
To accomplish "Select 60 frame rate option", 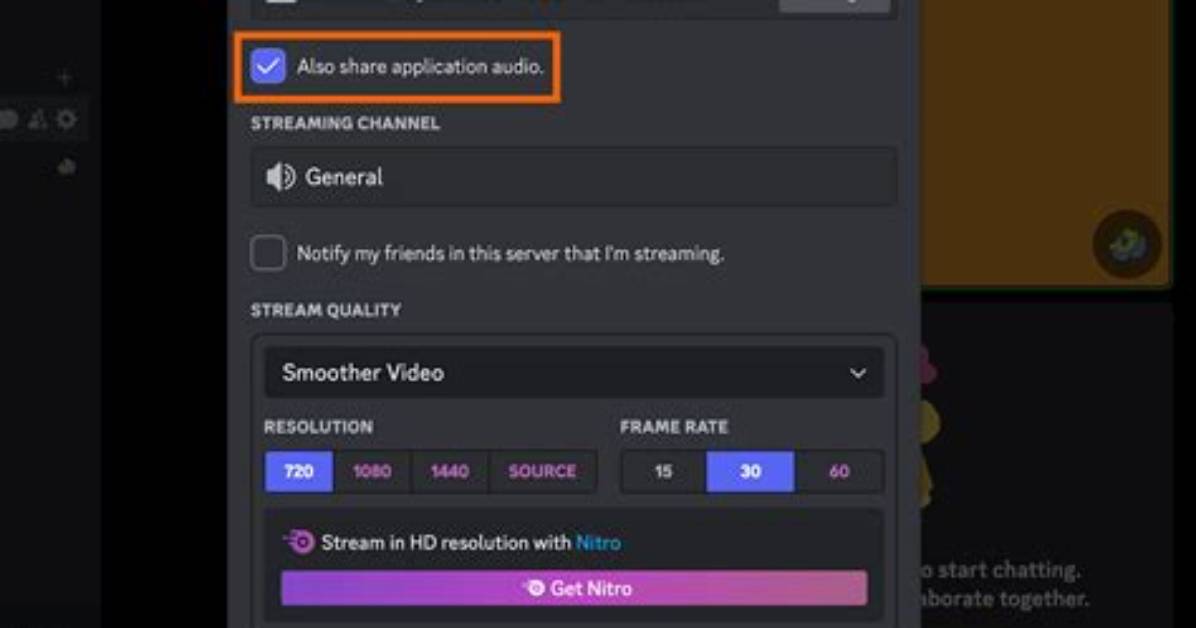I will coord(839,472).
